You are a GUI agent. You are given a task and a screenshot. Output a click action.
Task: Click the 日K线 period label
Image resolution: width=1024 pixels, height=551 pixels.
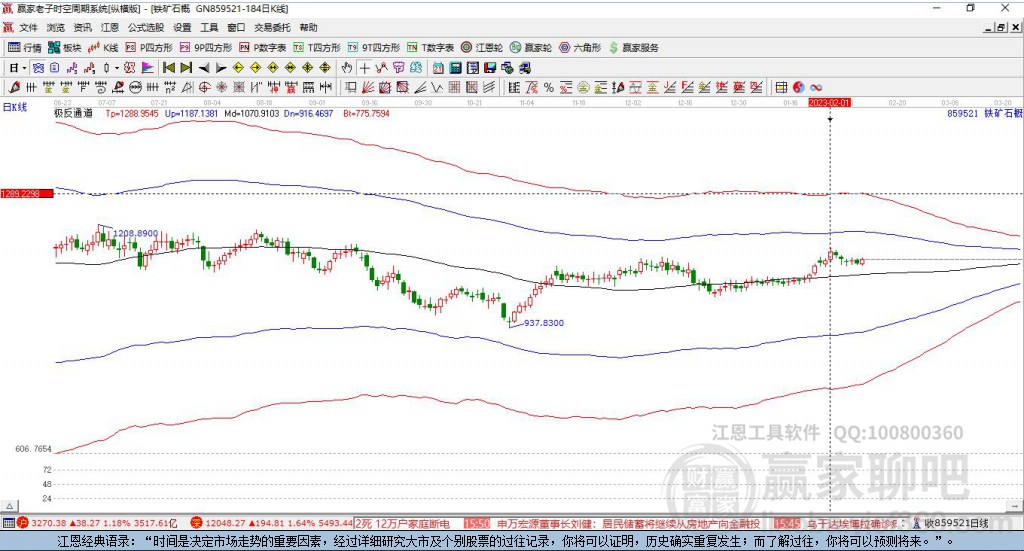(15, 107)
